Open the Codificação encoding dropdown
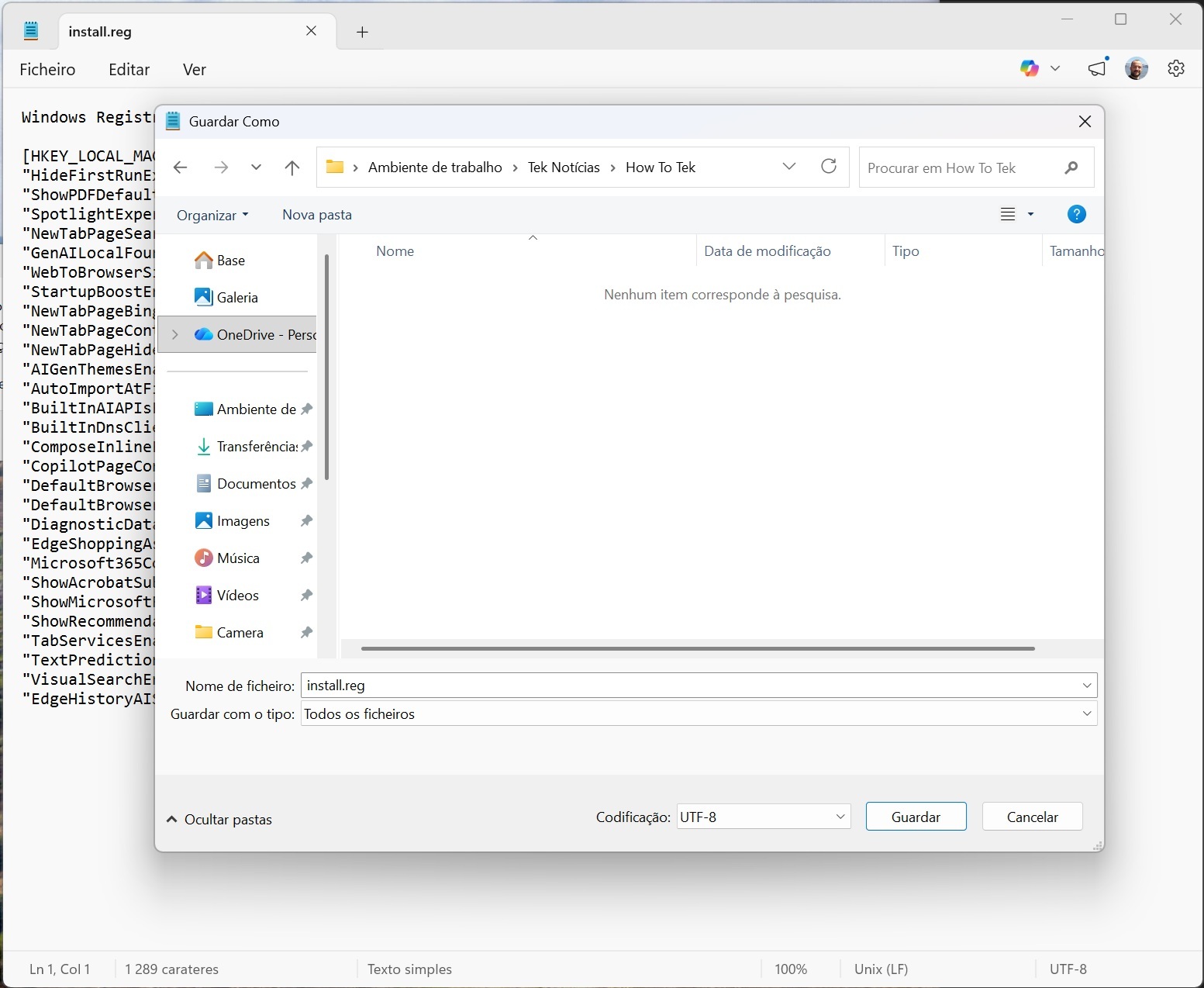Viewport: 1204px width, 988px height. [763, 817]
